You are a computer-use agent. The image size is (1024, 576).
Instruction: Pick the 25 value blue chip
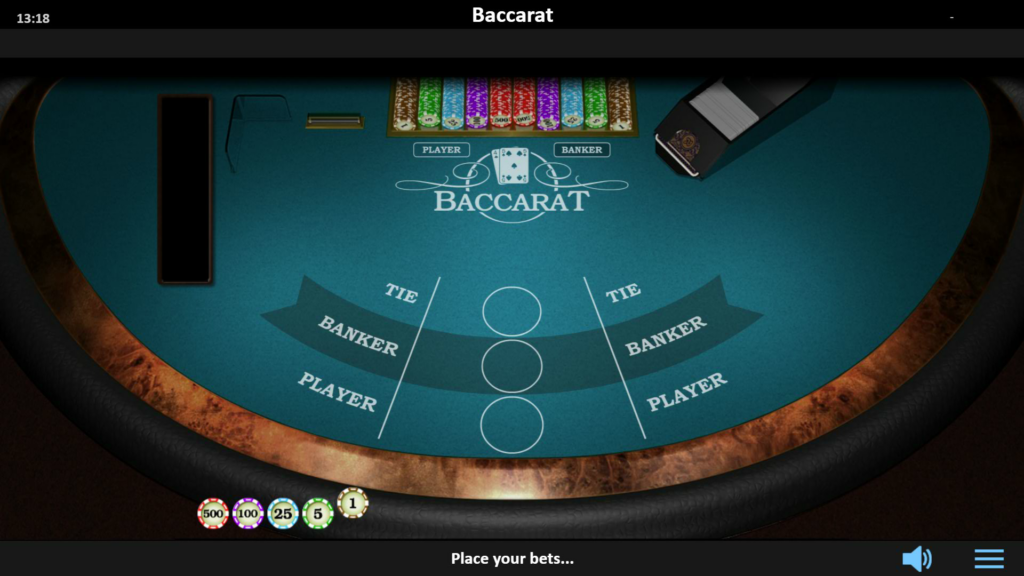(x=283, y=513)
